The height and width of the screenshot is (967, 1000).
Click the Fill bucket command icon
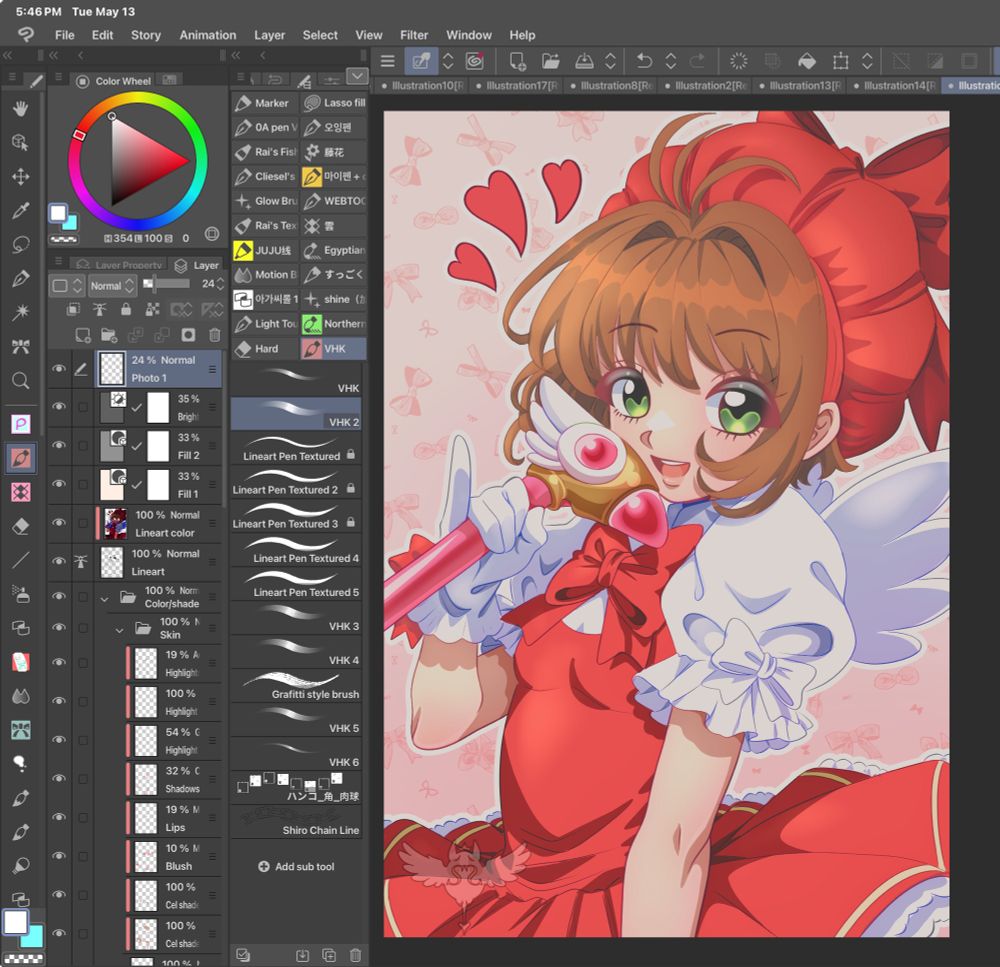coord(807,61)
